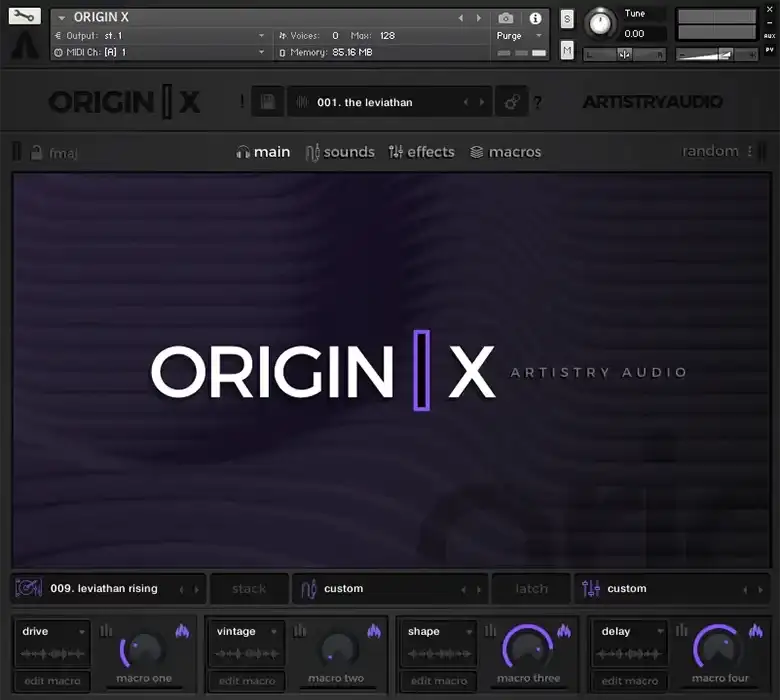This screenshot has width=780, height=700.
Task: Click the effects sliders icon beside second custom
Action: click(591, 589)
